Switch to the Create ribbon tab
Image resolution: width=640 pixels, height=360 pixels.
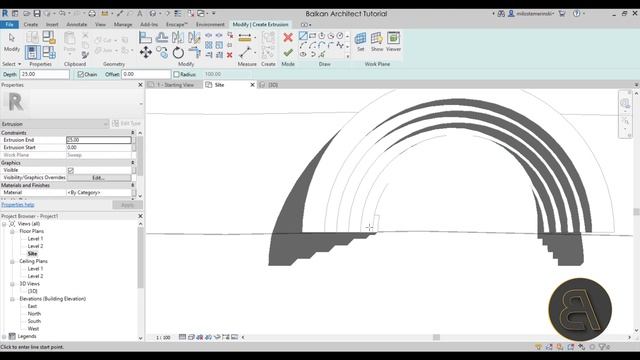[31, 24]
